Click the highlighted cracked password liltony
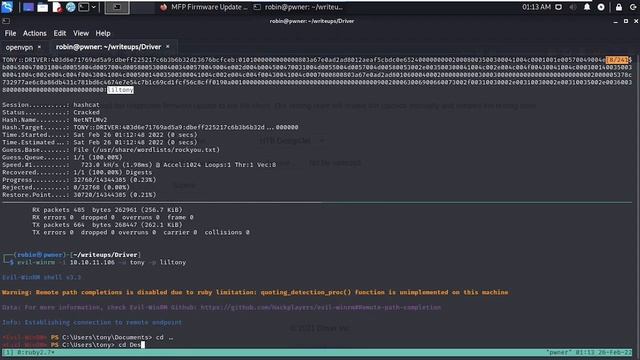The width and height of the screenshot is (640, 360). [120, 90]
